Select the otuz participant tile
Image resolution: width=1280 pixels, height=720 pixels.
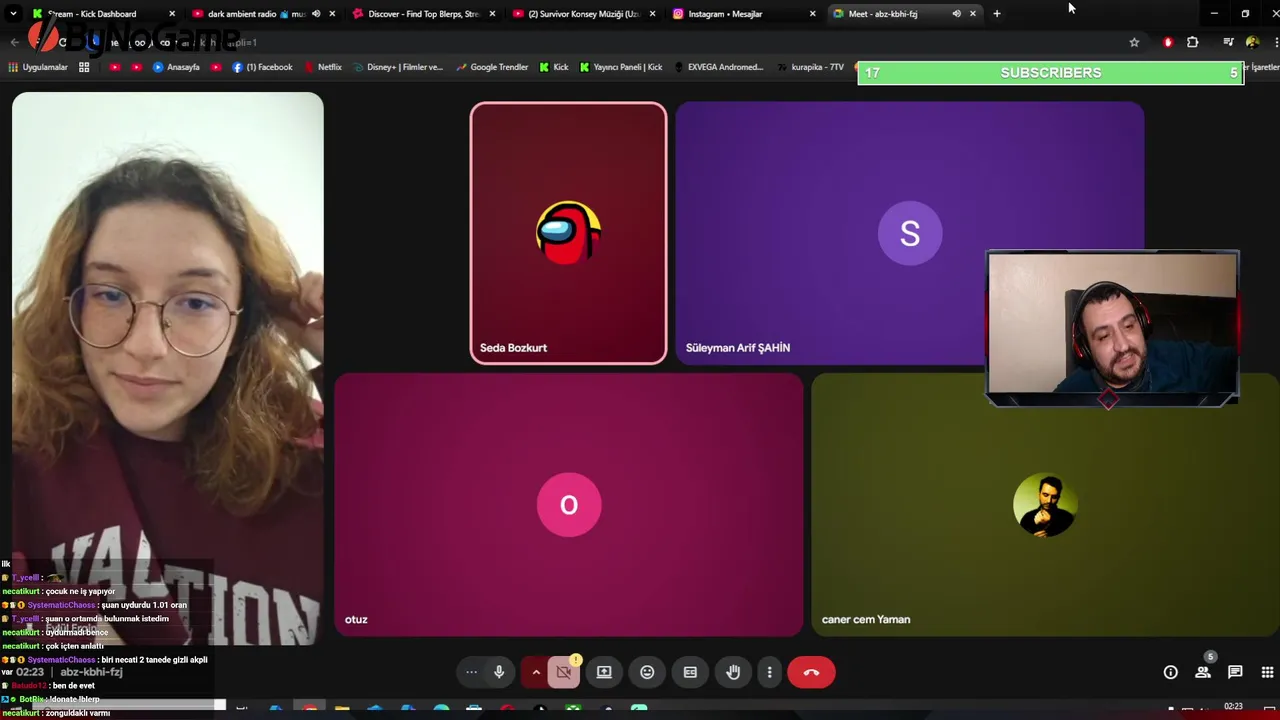568,505
